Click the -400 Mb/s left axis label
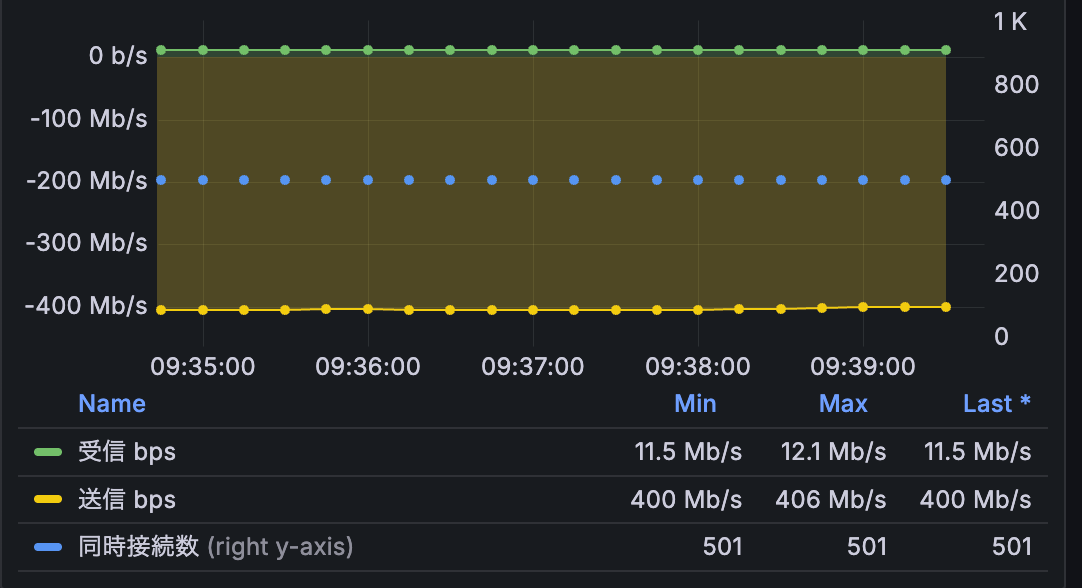This screenshot has width=1082, height=588. point(88,306)
